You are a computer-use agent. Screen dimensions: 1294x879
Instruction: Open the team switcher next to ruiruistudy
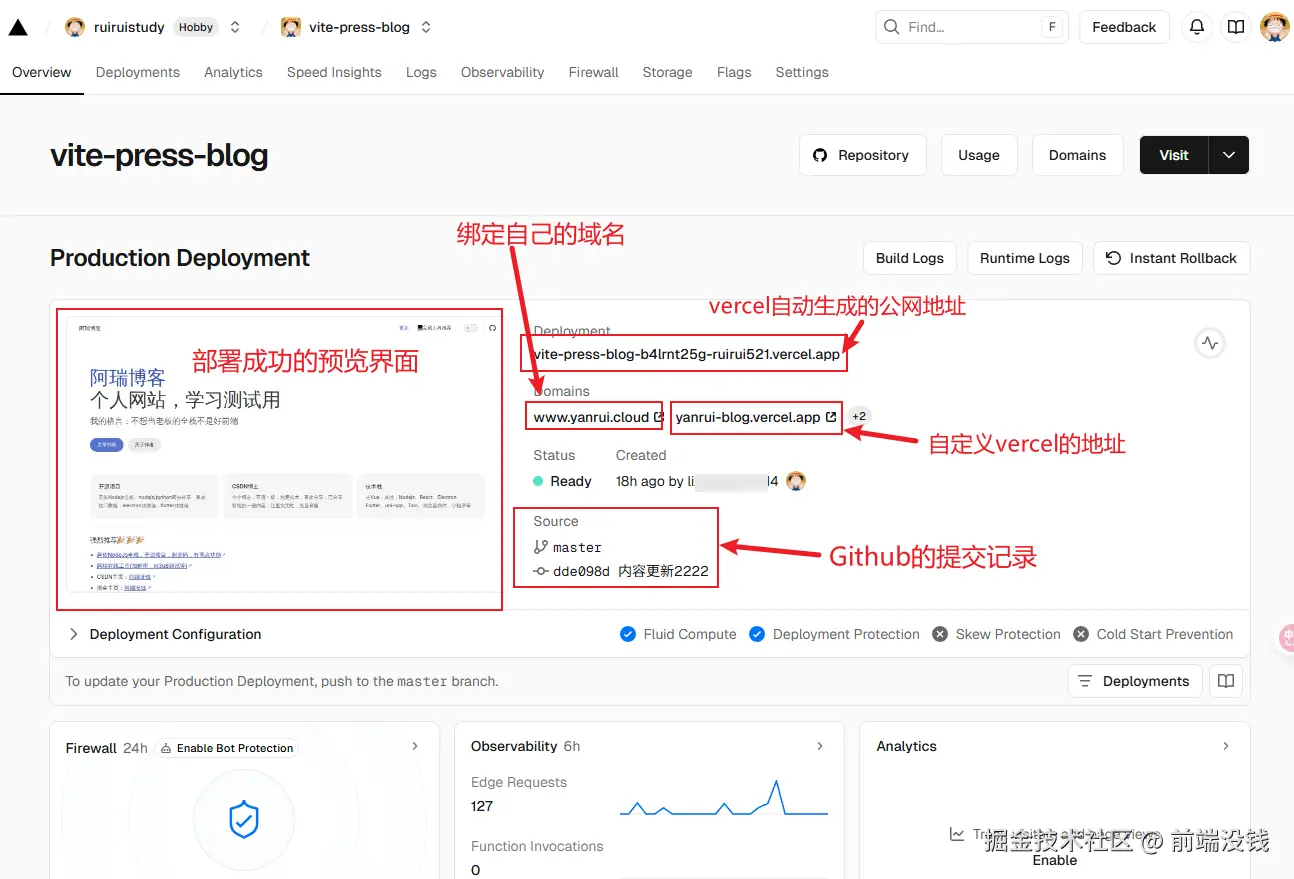235,27
